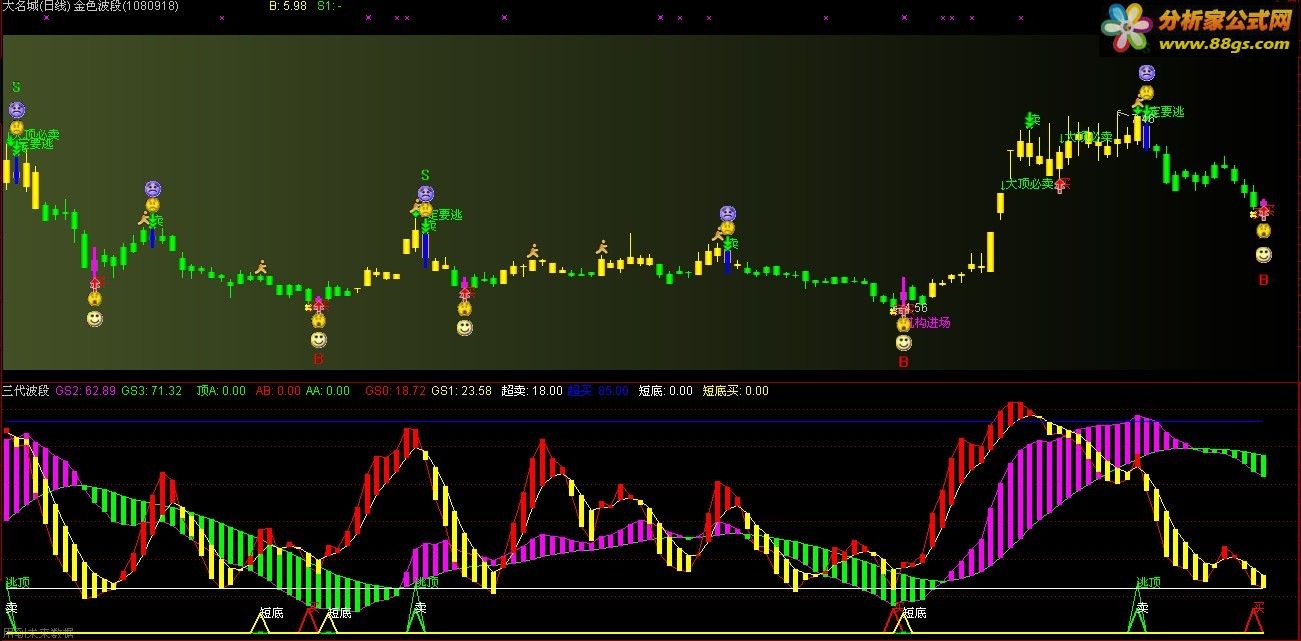The height and width of the screenshot is (641, 1301).
Task: Click the rightmost 逃顶 label in the indicator panel
Action: point(1149,583)
